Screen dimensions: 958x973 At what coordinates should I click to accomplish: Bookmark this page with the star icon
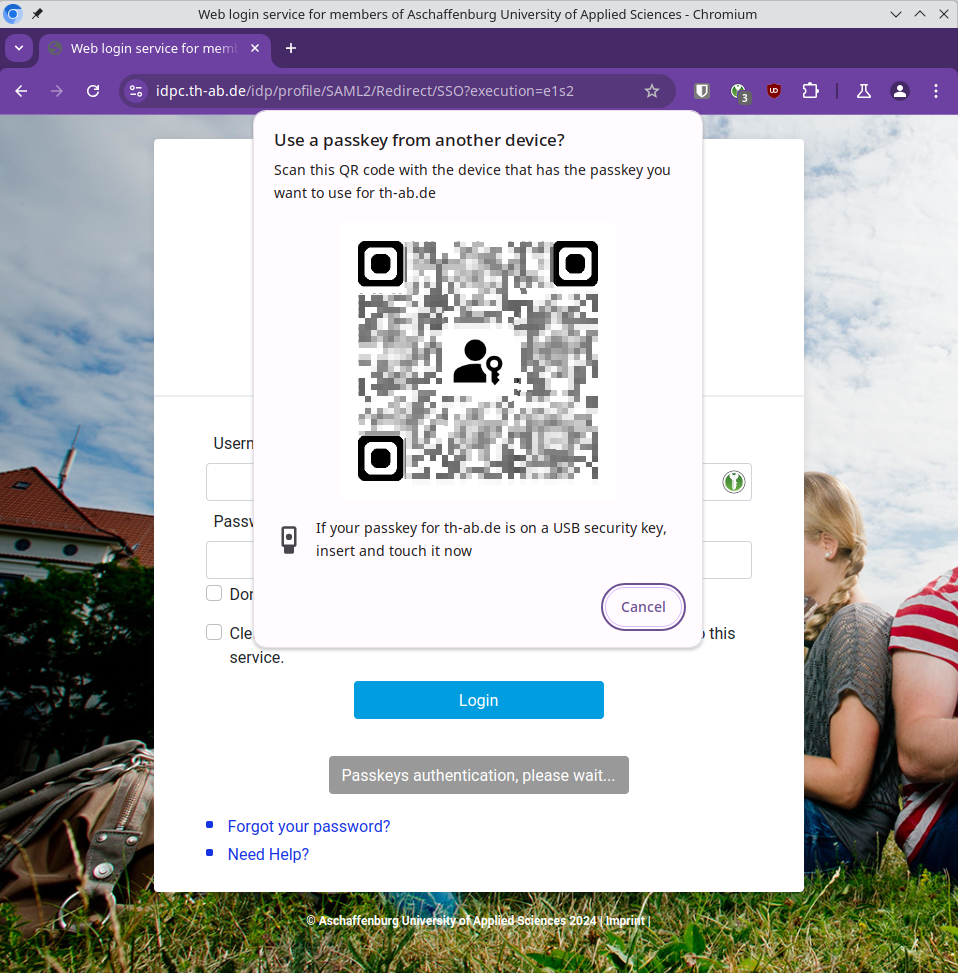click(651, 91)
